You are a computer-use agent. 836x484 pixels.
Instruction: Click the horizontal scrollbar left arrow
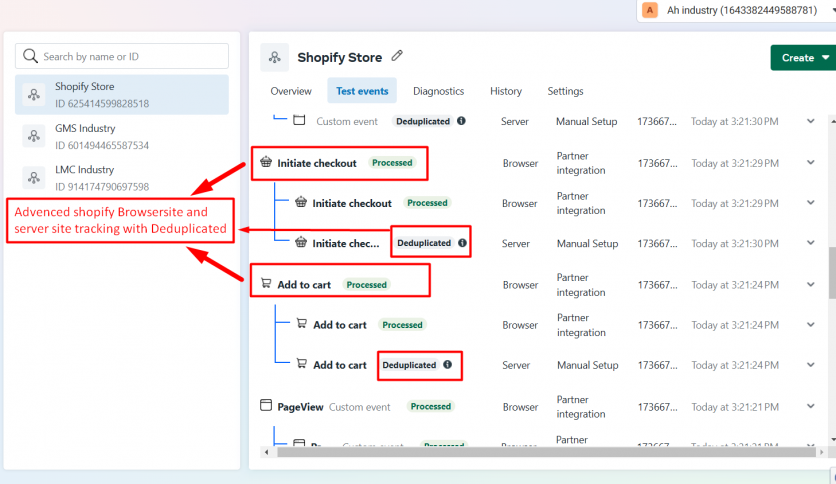tap(267, 452)
